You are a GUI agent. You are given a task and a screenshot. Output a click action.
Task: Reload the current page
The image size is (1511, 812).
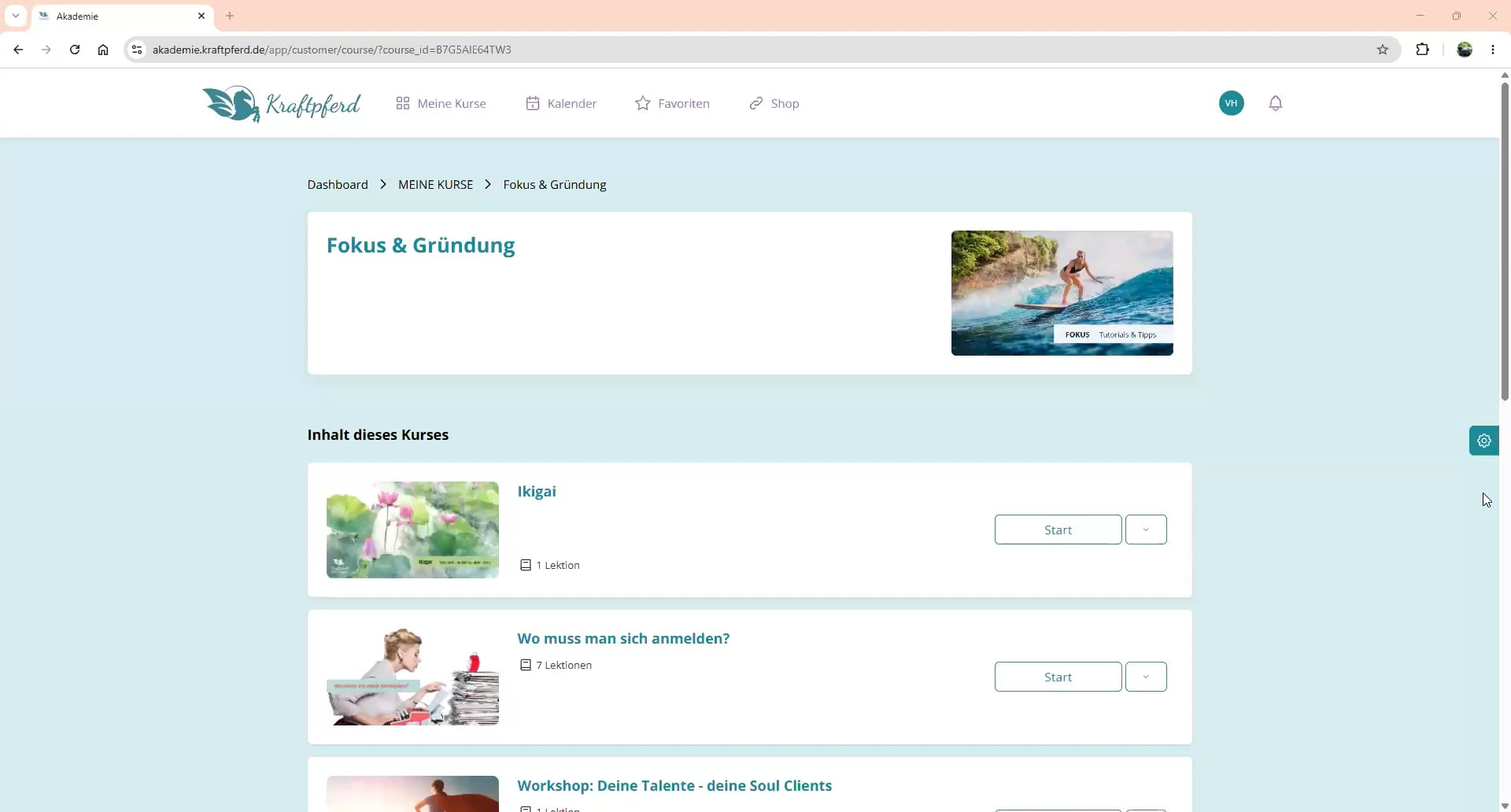pyautogui.click(x=75, y=50)
